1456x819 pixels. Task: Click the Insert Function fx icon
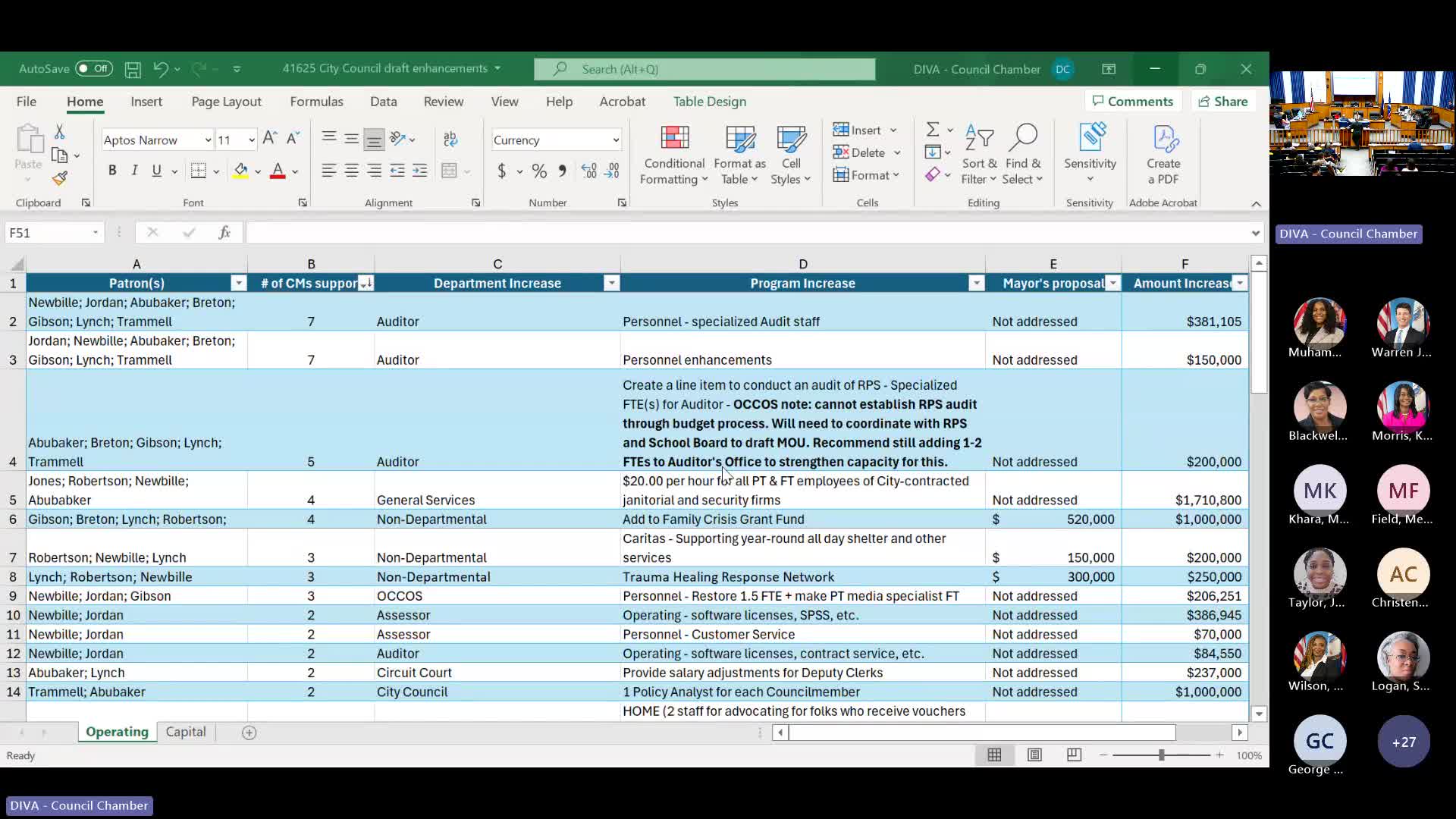pos(224,233)
